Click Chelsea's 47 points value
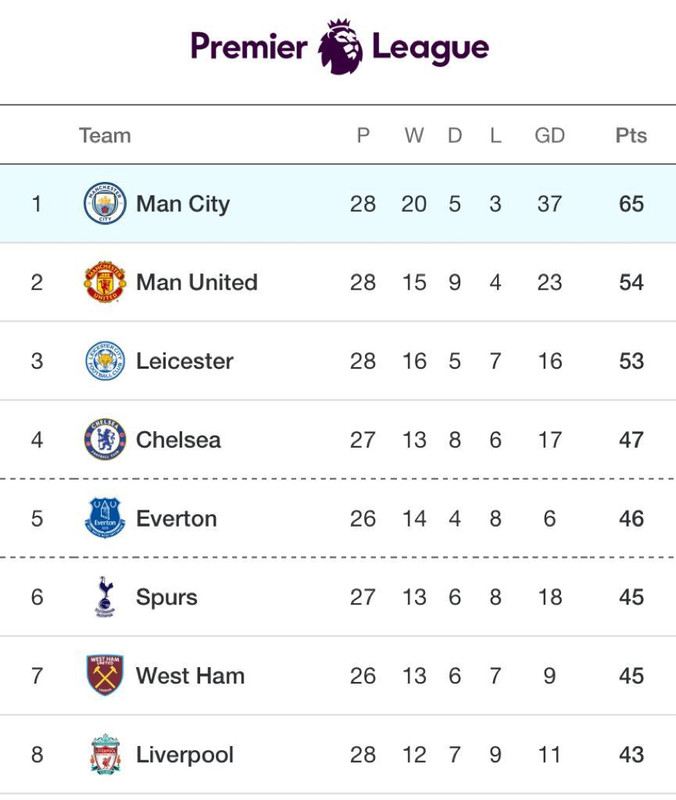This screenshot has width=676, height=800. [x=631, y=439]
